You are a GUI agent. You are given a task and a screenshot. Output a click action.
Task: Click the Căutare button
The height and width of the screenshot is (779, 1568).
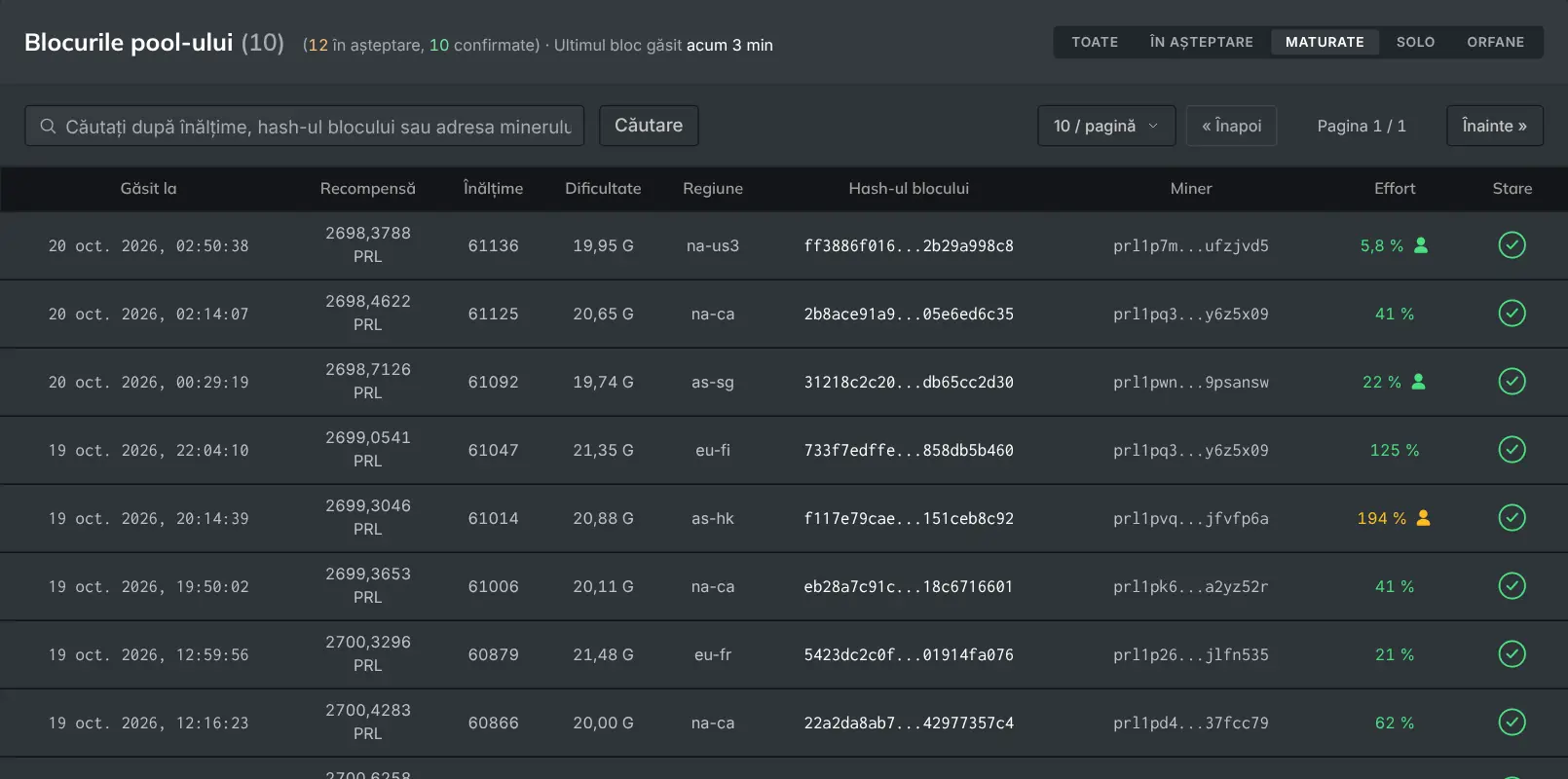click(649, 126)
